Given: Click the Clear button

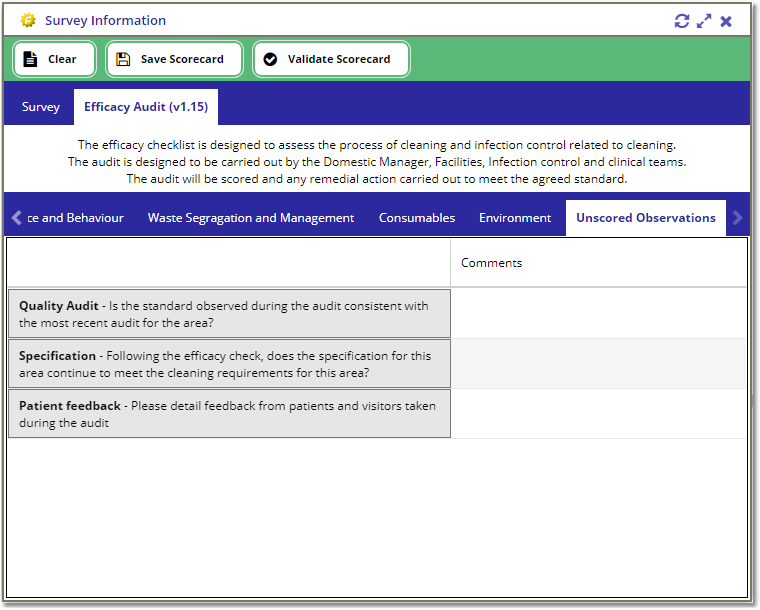Looking at the screenshot, I should tap(54, 59).
